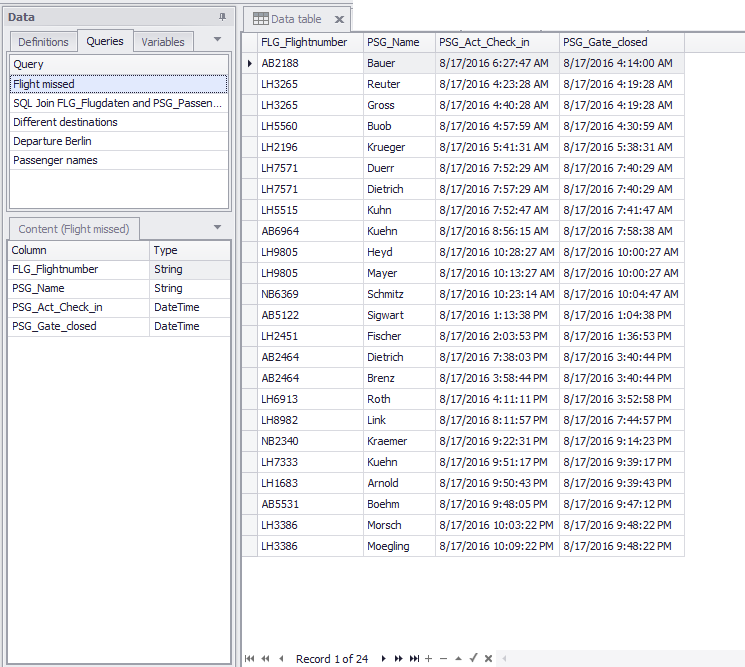Confirm edit with the checkmark icon
The image size is (745, 667).
point(473,658)
